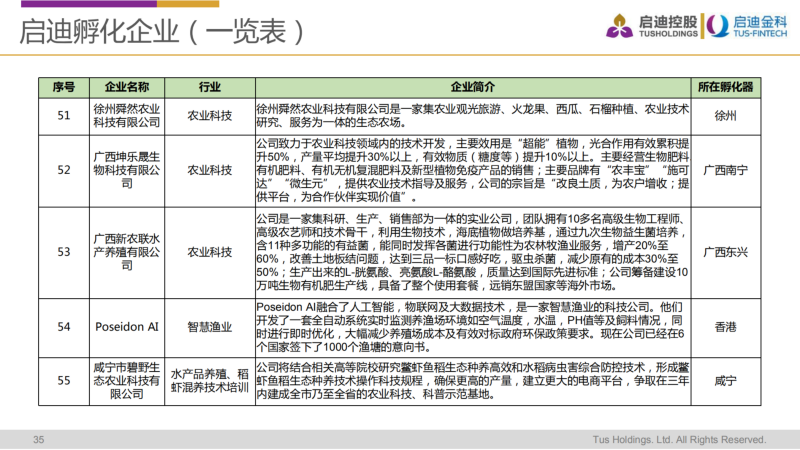This screenshot has height=450, width=800.
Task: Click company name 广西新农联水产养殖有限公司
Action: [x=127, y=252]
